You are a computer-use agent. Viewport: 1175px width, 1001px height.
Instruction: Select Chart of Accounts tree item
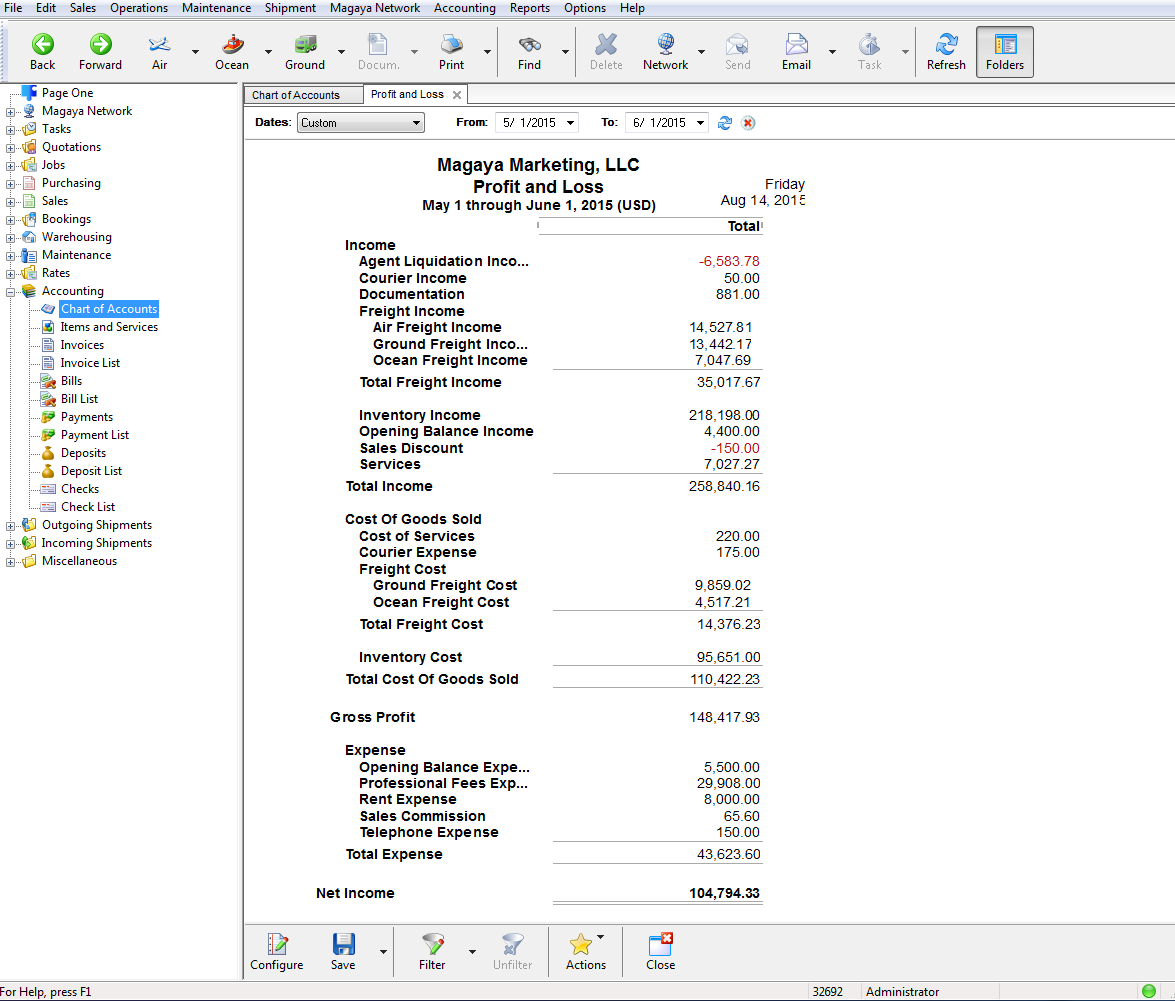tap(109, 309)
